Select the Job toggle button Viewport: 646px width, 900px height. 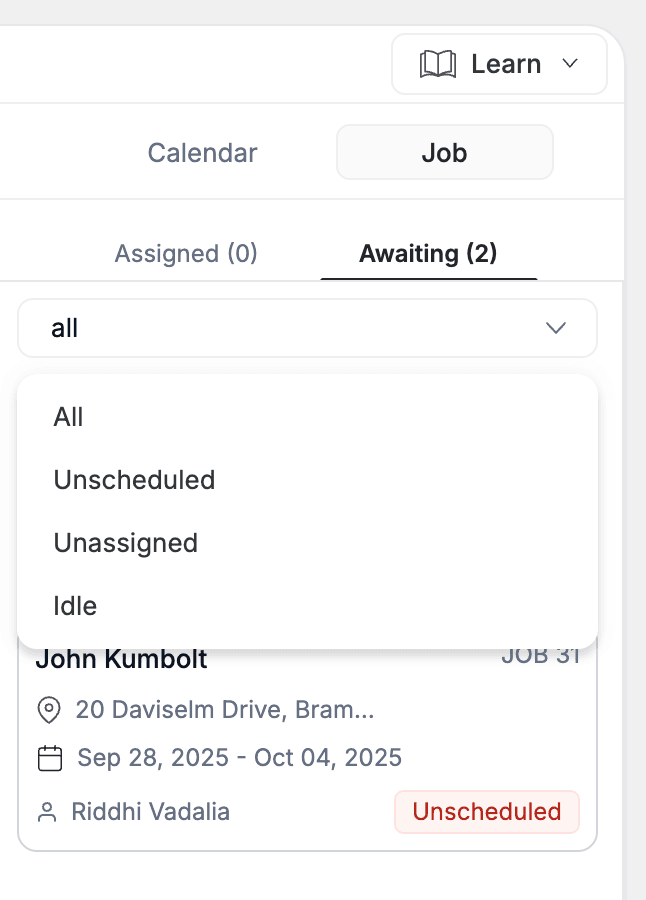(x=444, y=152)
